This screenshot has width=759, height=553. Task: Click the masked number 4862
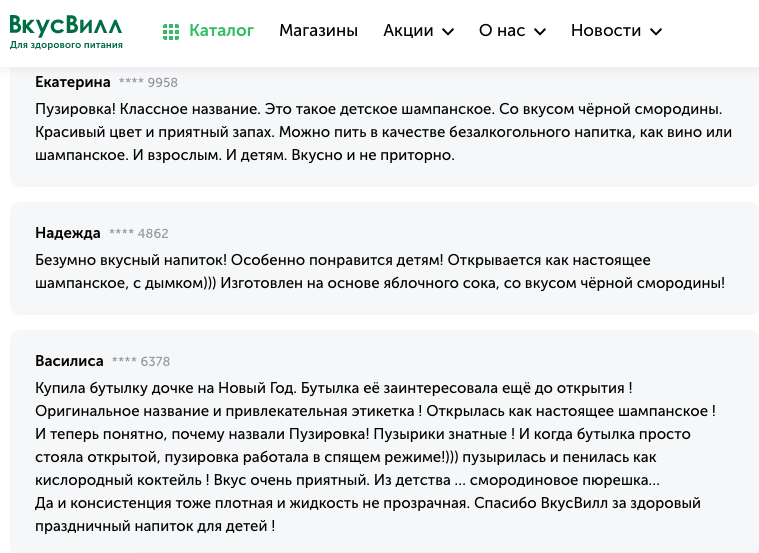tap(138, 233)
